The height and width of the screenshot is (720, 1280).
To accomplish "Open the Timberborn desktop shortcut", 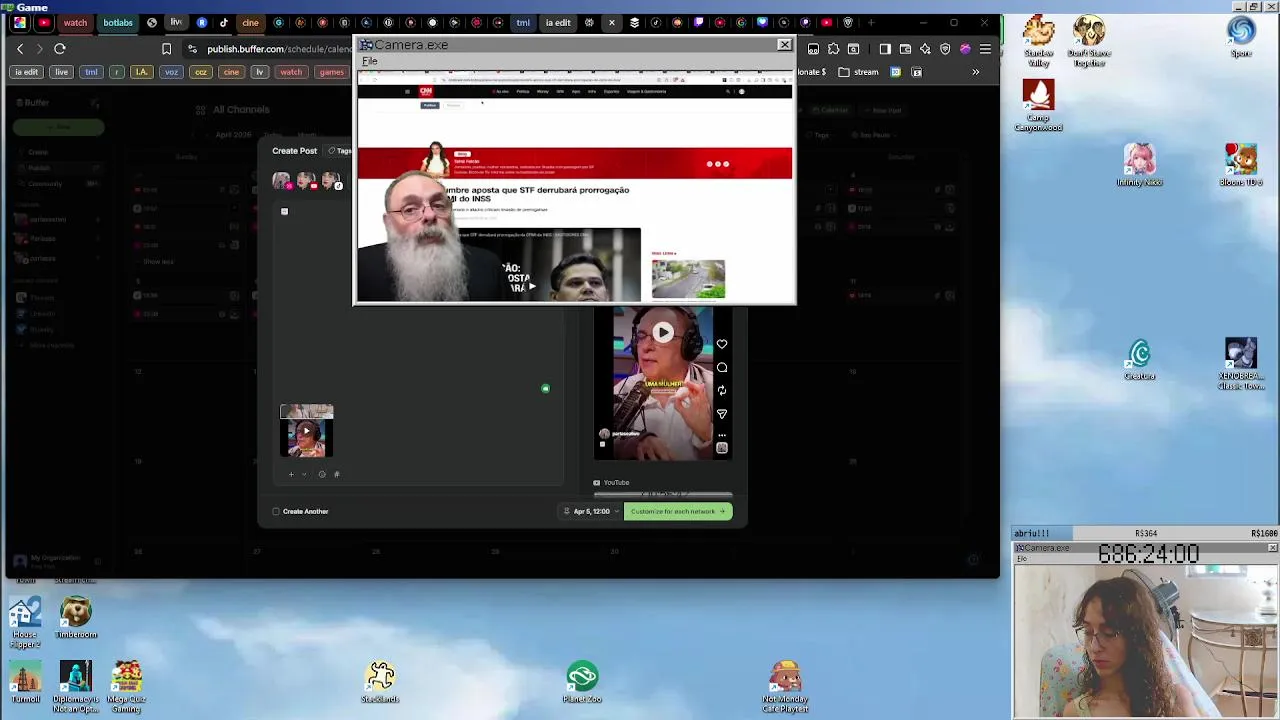I will [x=76, y=618].
